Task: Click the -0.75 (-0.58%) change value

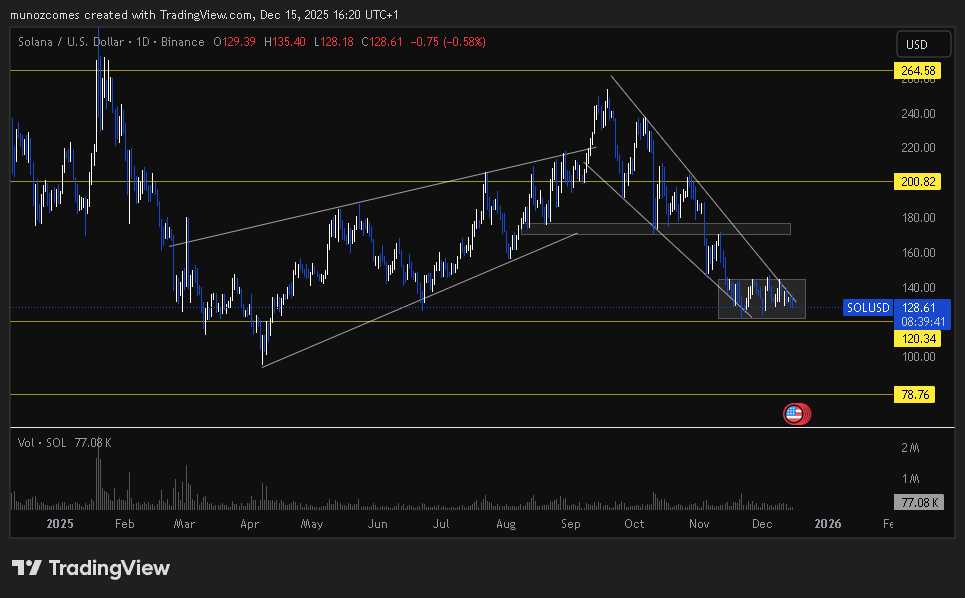Action: pos(448,42)
